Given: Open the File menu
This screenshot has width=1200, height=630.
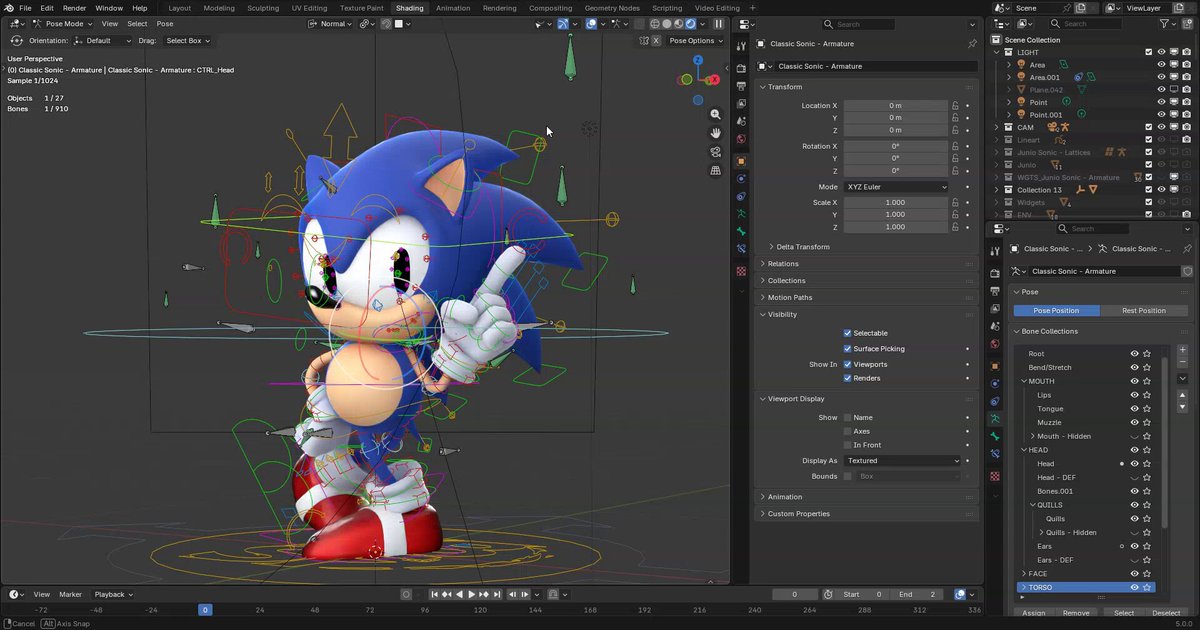Looking at the screenshot, I should point(25,8).
